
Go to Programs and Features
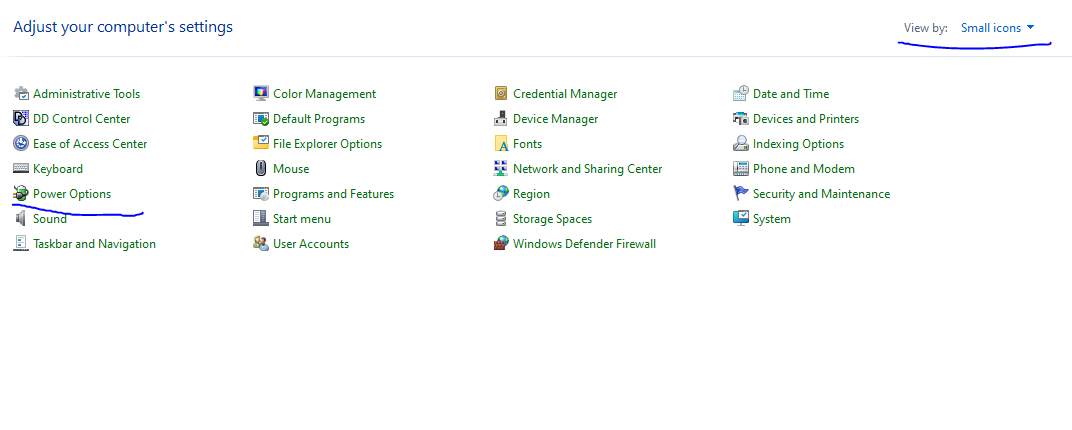[333, 194]
